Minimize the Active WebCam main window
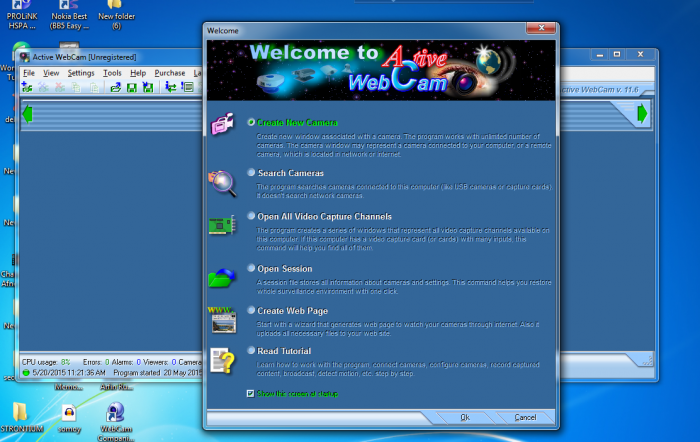Screen dimensions: 700x442 (x=600, y=54)
